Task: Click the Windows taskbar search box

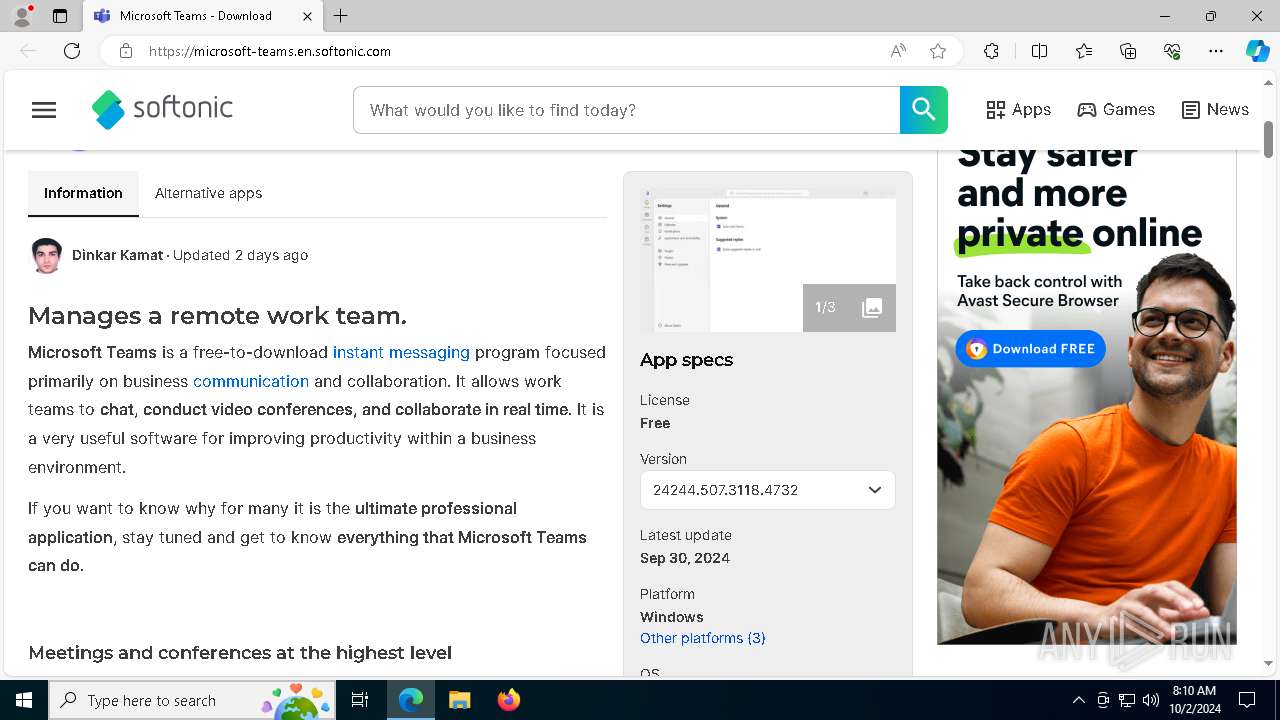Action: point(193,700)
